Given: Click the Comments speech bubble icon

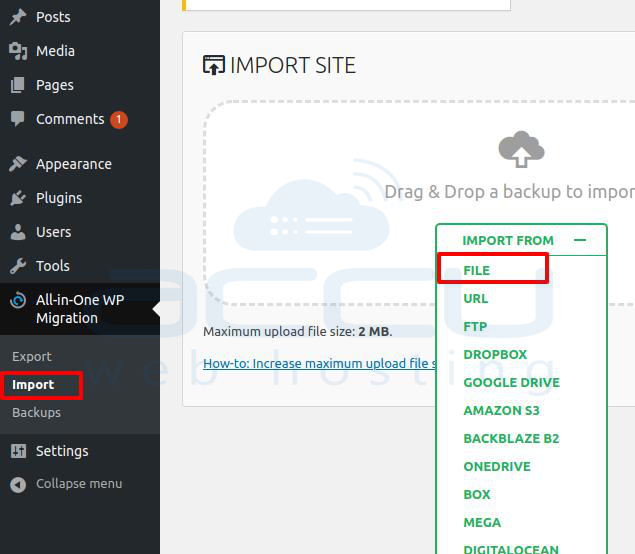Looking at the screenshot, I should pos(17,119).
